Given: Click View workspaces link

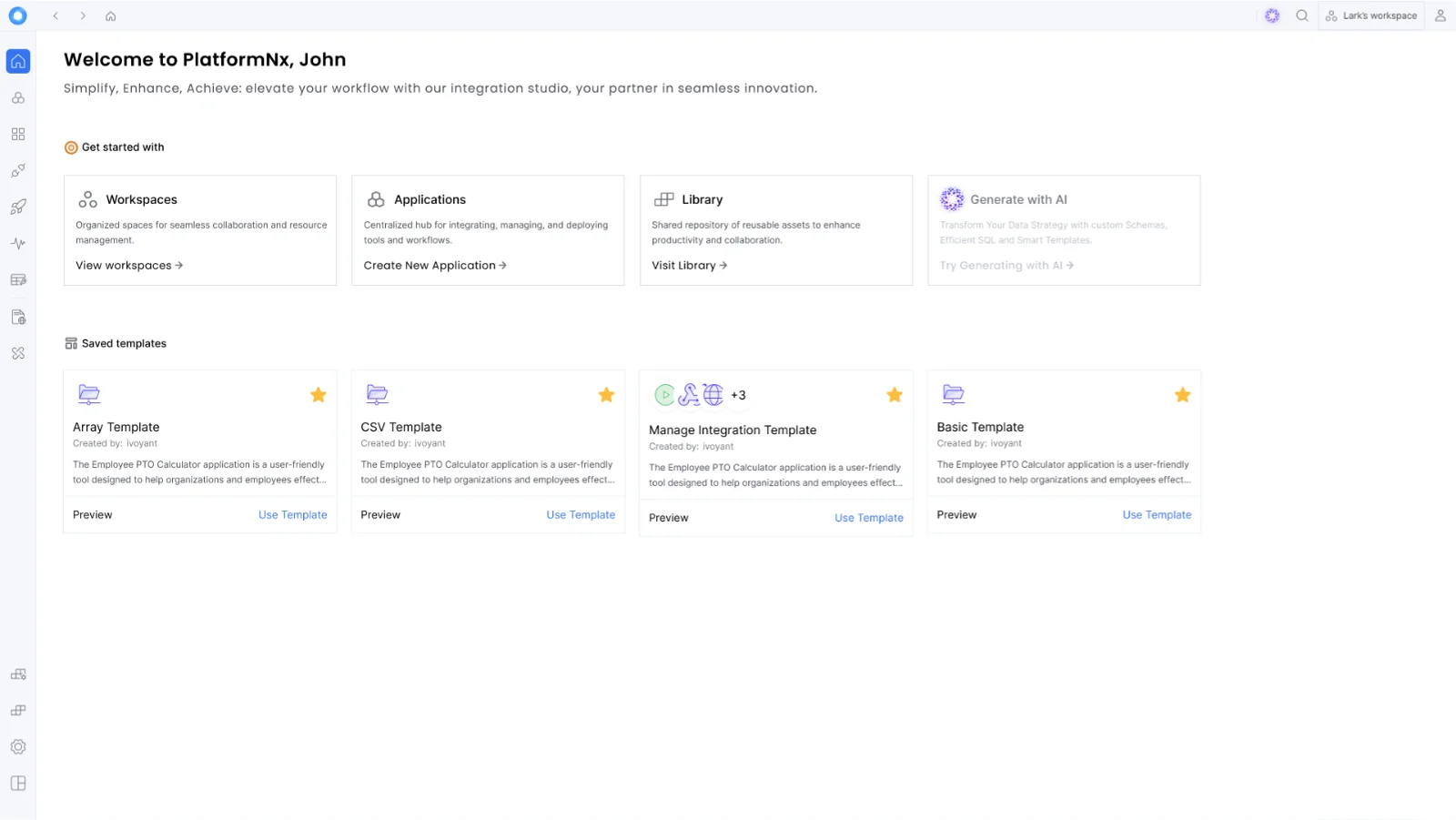Looking at the screenshot, I should pos(129,266).
